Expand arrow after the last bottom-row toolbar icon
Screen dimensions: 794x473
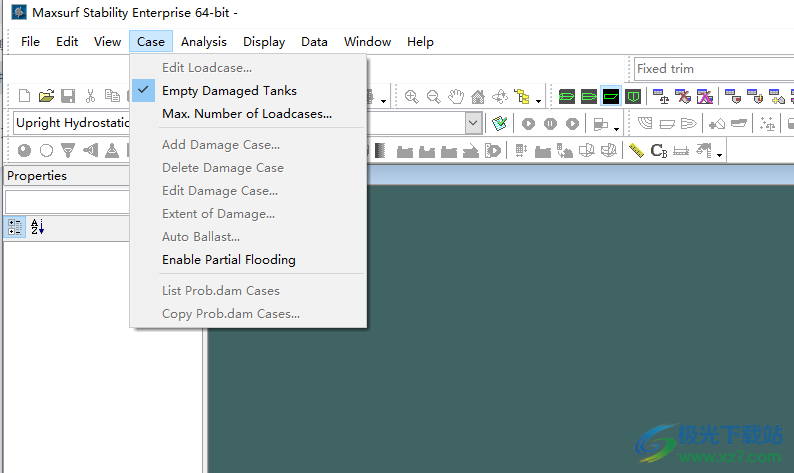(719, 155)
